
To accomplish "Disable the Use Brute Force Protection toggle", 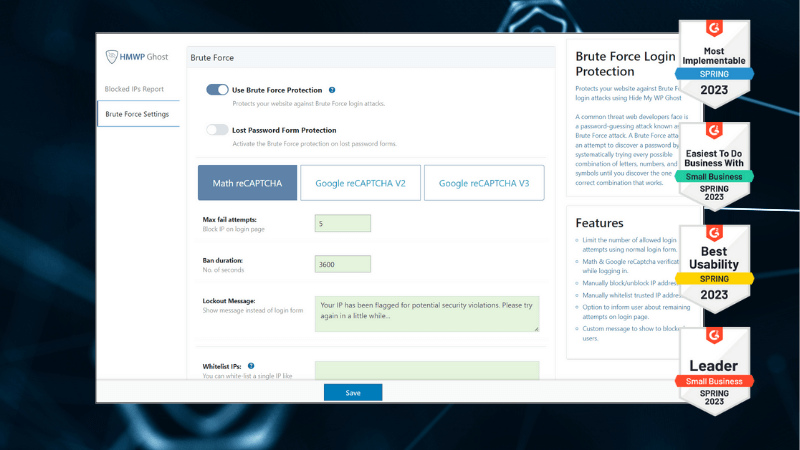I will 217,90.
